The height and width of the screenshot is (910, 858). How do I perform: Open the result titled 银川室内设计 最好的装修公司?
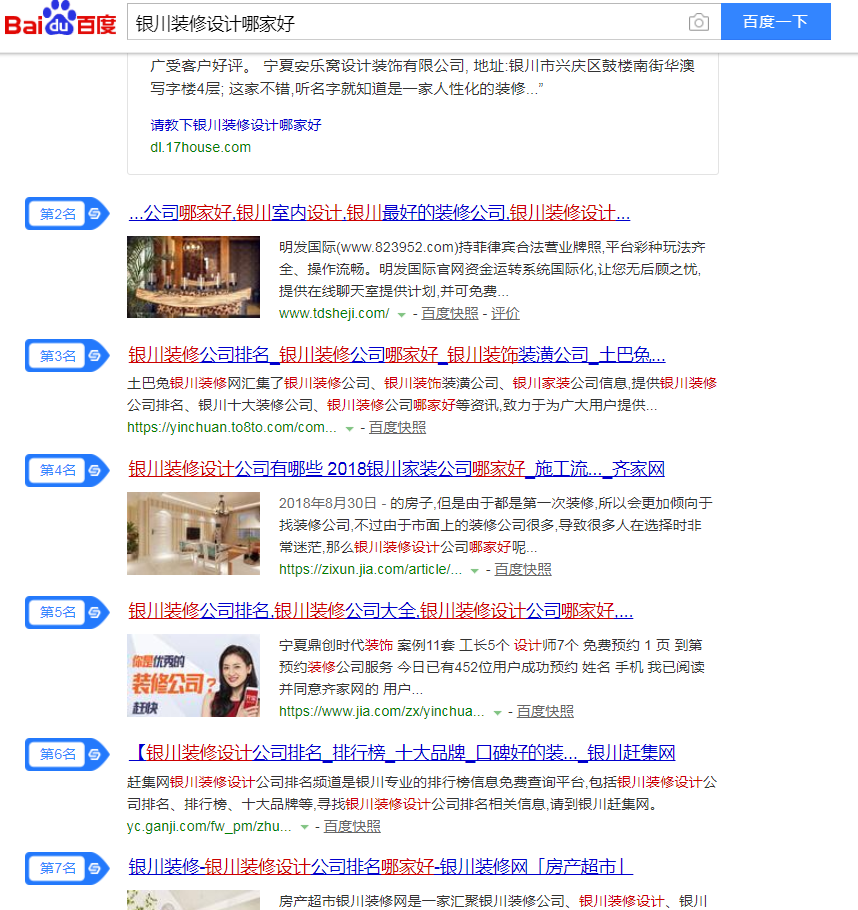click(x=379, y=213)
